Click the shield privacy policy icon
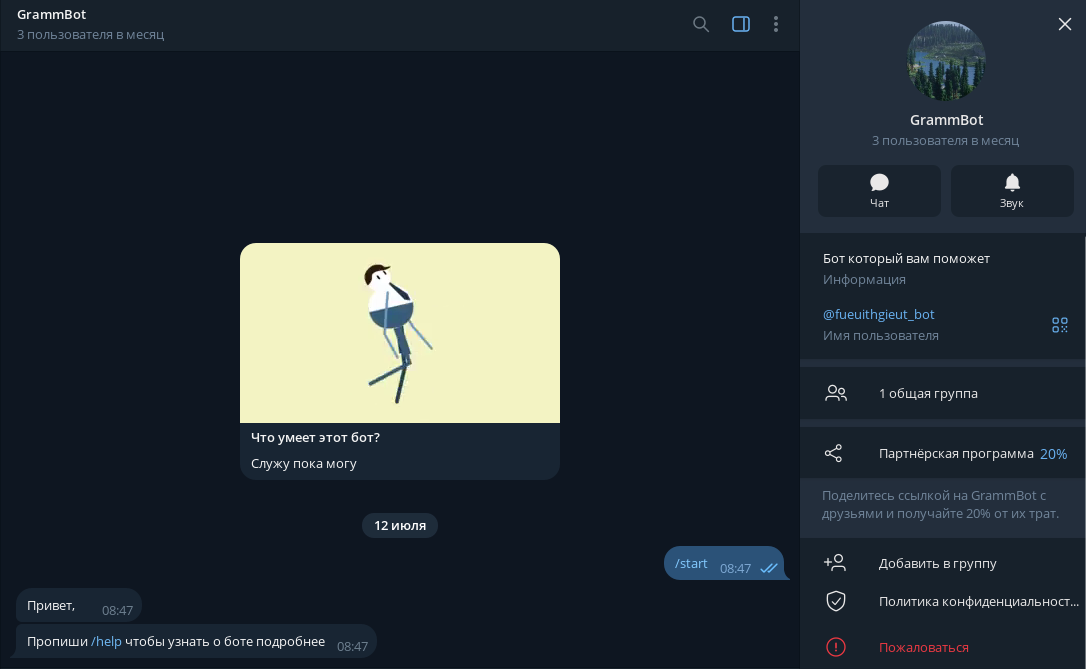This screenshot has width=1086, height=669. coord(836,601)
